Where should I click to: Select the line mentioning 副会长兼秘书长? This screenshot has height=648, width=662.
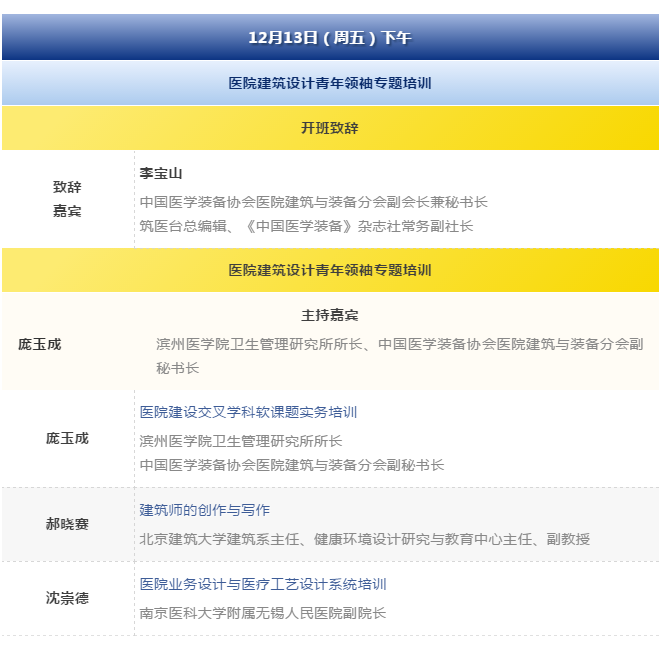point(313,202)
